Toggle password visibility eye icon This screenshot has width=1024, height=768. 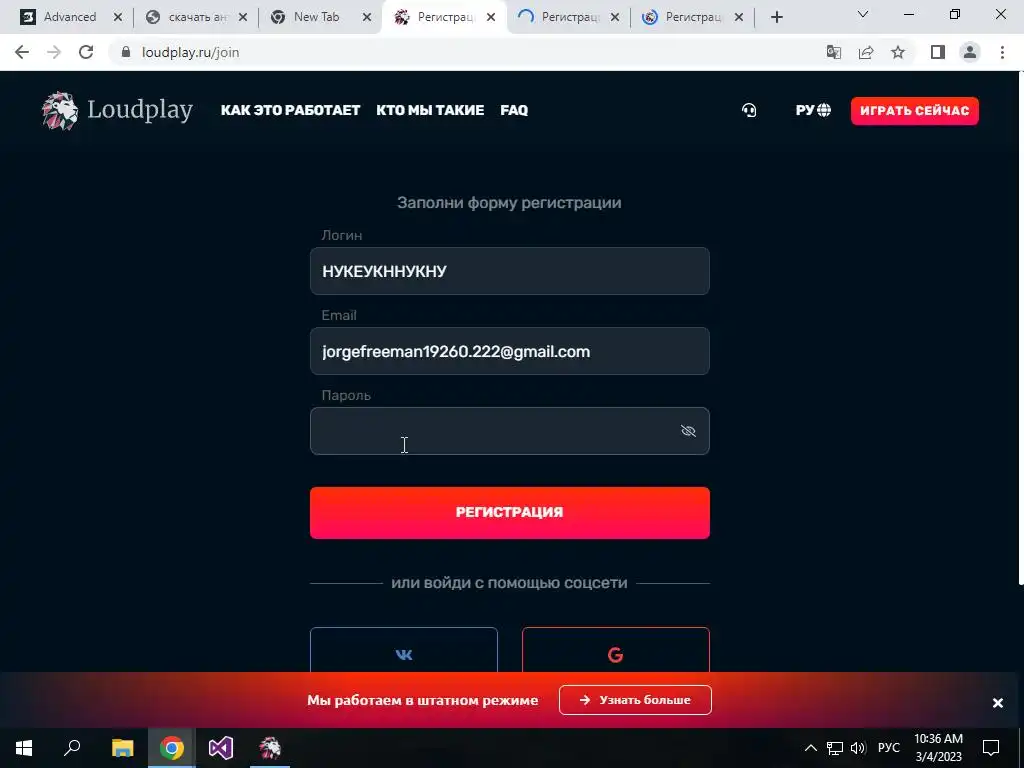(688, 431)
